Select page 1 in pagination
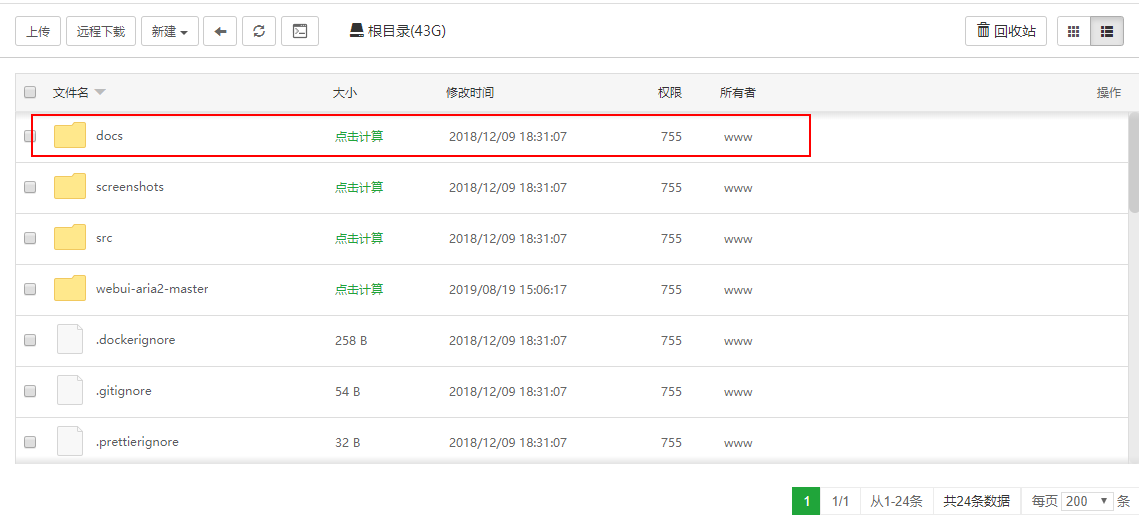This screenshot has height=532, width=1139. pos(806,501)
